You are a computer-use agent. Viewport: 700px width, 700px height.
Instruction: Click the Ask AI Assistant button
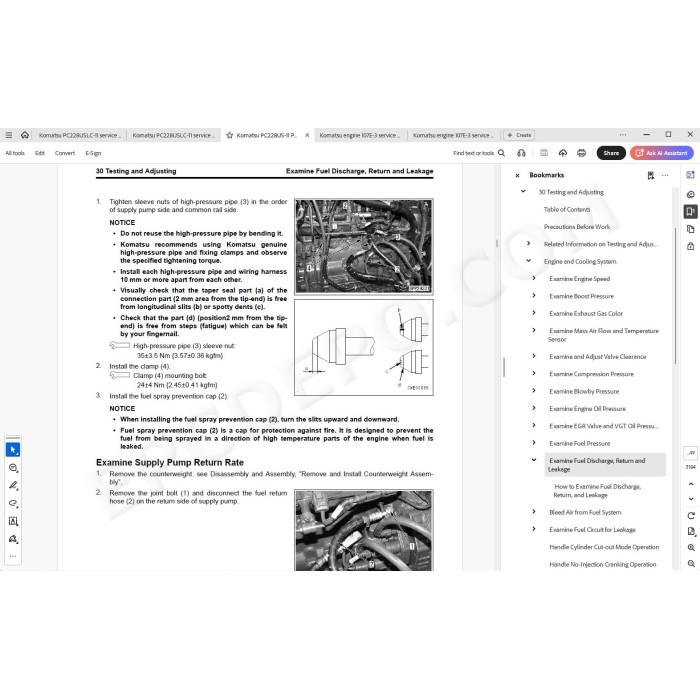click(x=662, y=153)
